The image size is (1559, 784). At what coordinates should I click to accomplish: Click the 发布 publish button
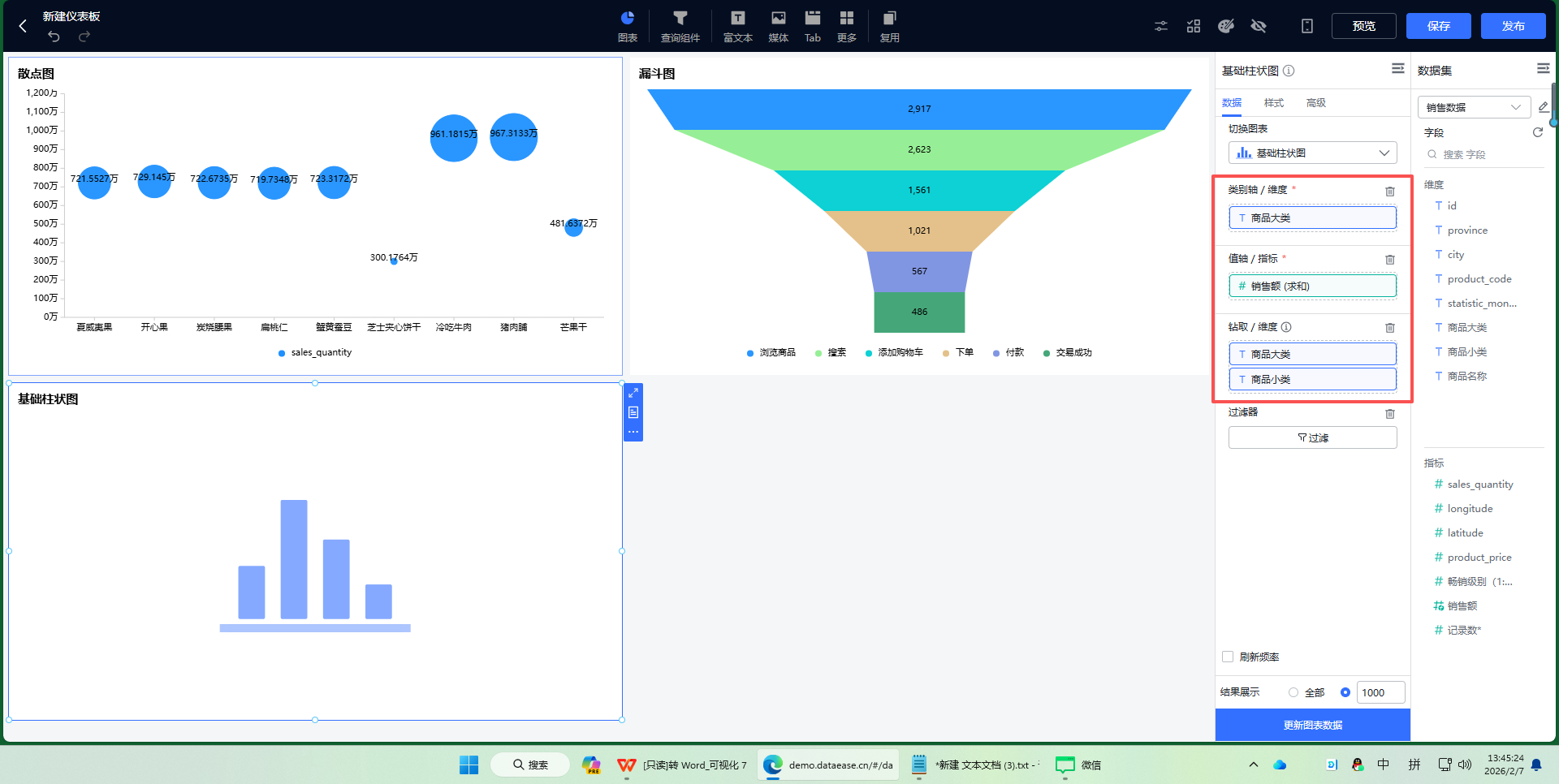click(x=1514, y=26)
